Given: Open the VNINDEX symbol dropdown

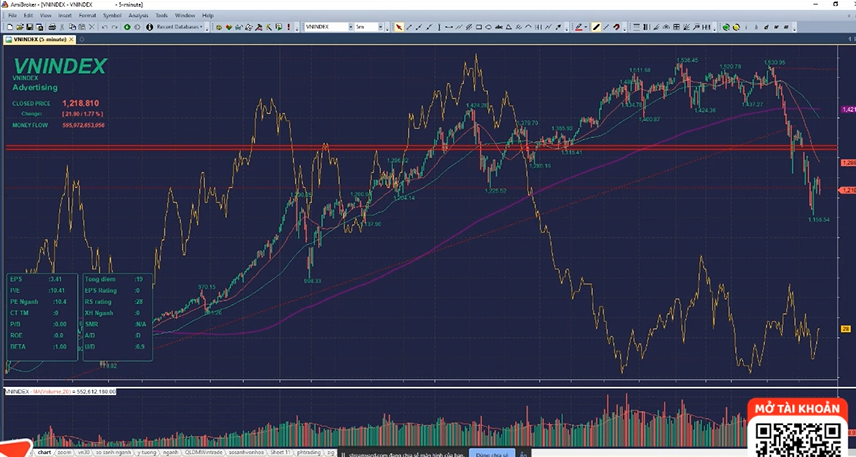Looking at the screenshot, I should 347,27.
